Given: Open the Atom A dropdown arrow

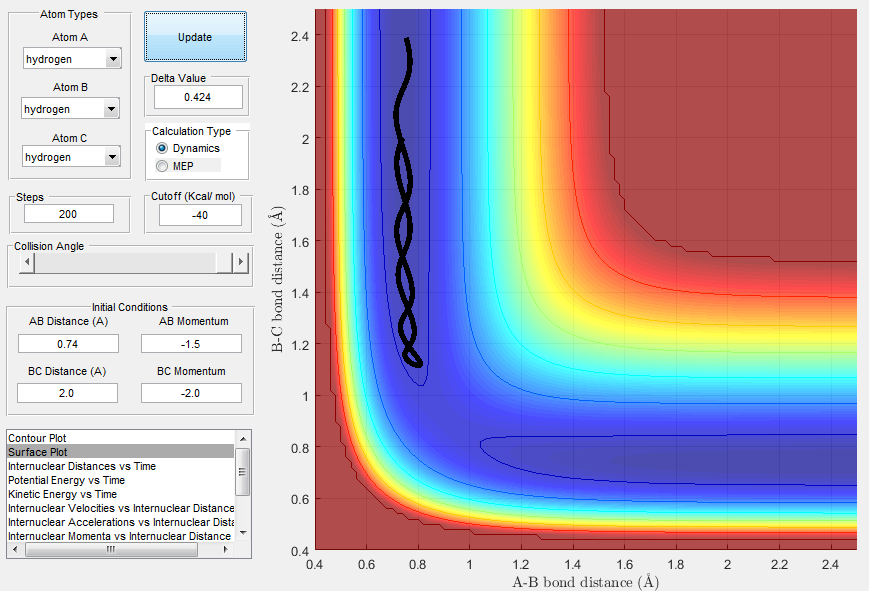Looking at the screenshot, I should click(113, 59).
